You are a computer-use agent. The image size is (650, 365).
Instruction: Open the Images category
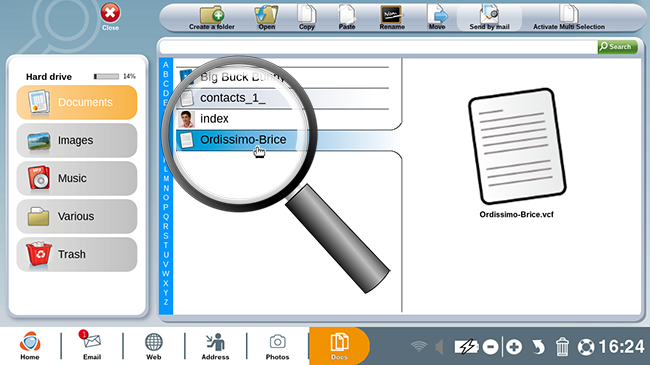click(x=77, y=140)
